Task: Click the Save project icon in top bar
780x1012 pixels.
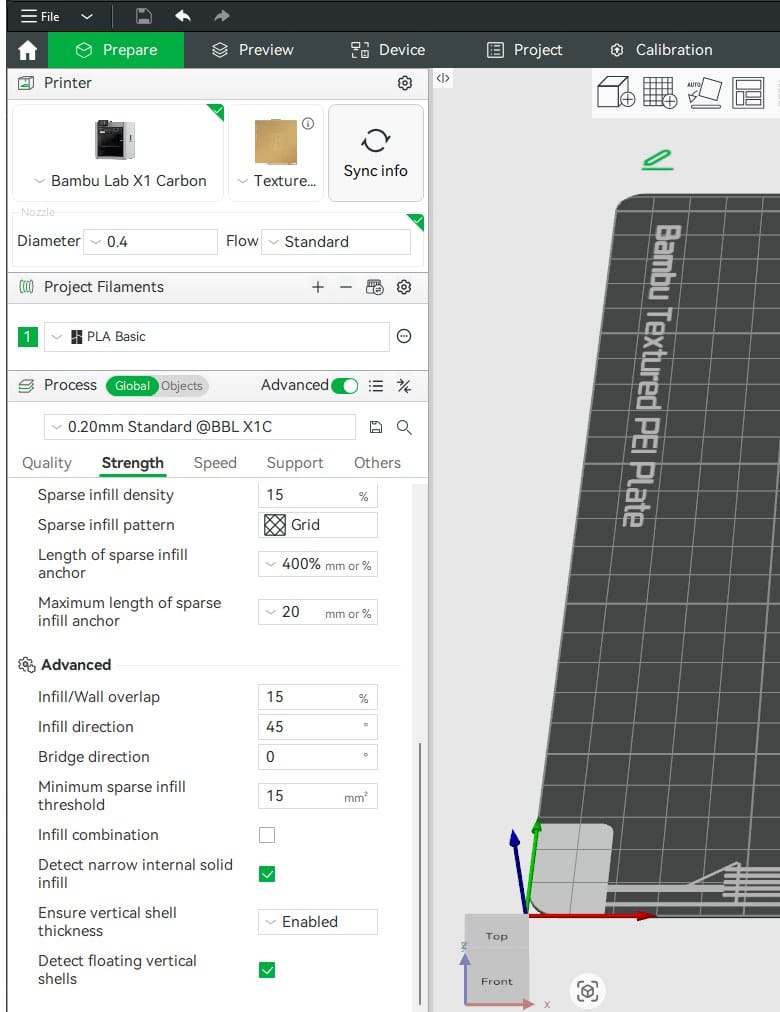Action: (144, 16)
